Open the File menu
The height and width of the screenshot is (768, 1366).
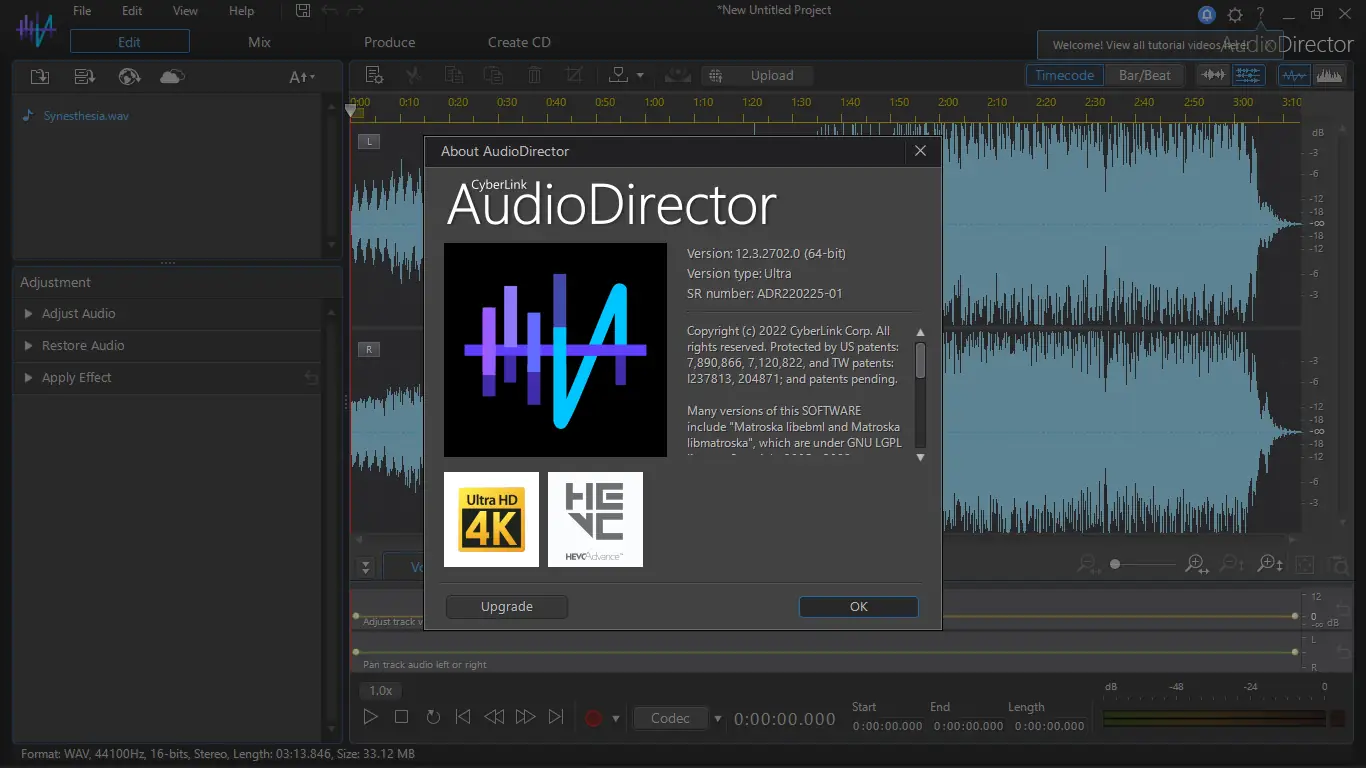pyautogui.click(x=82, y=11)
